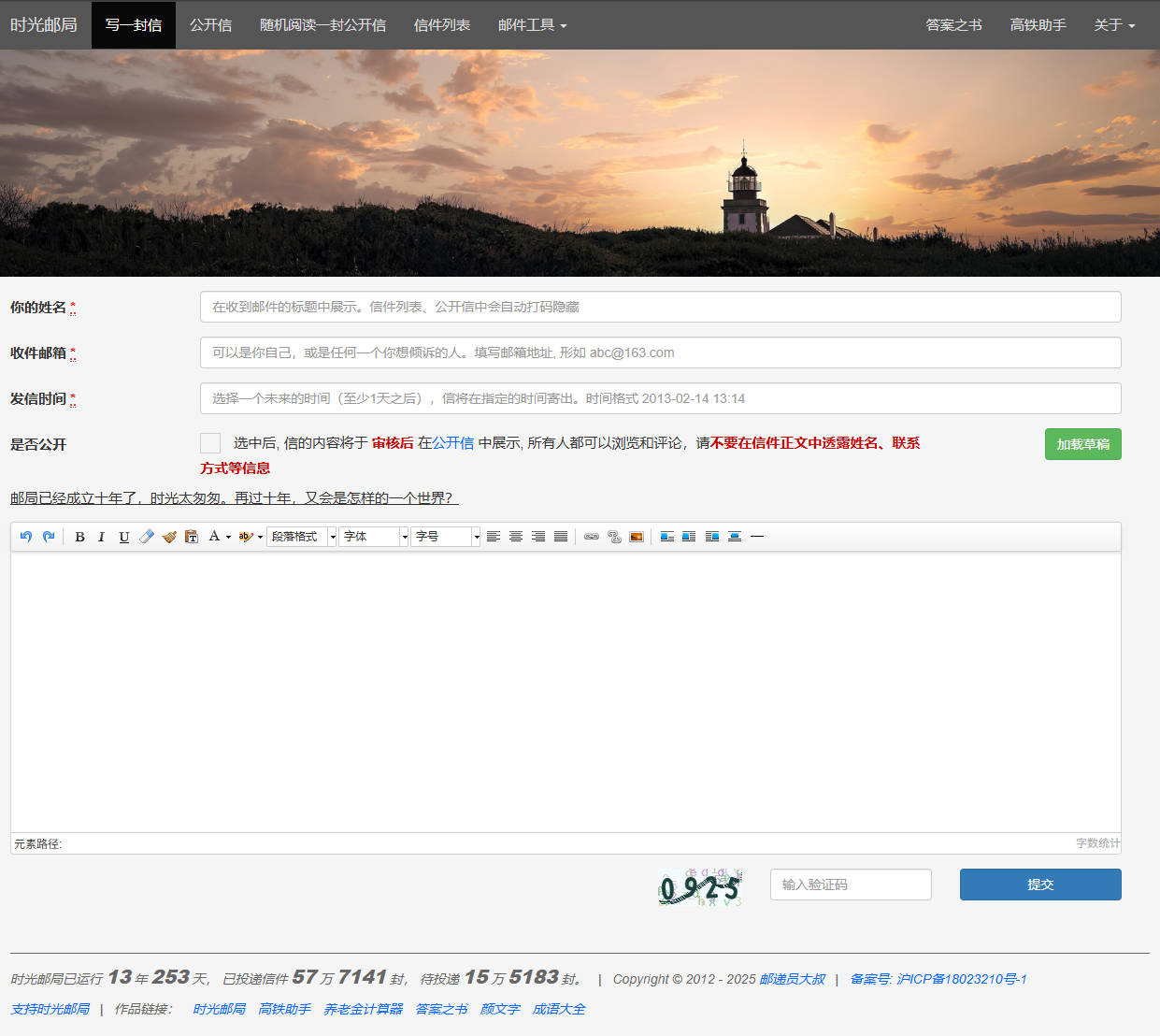Click the eraser clear-format icon

147,537
